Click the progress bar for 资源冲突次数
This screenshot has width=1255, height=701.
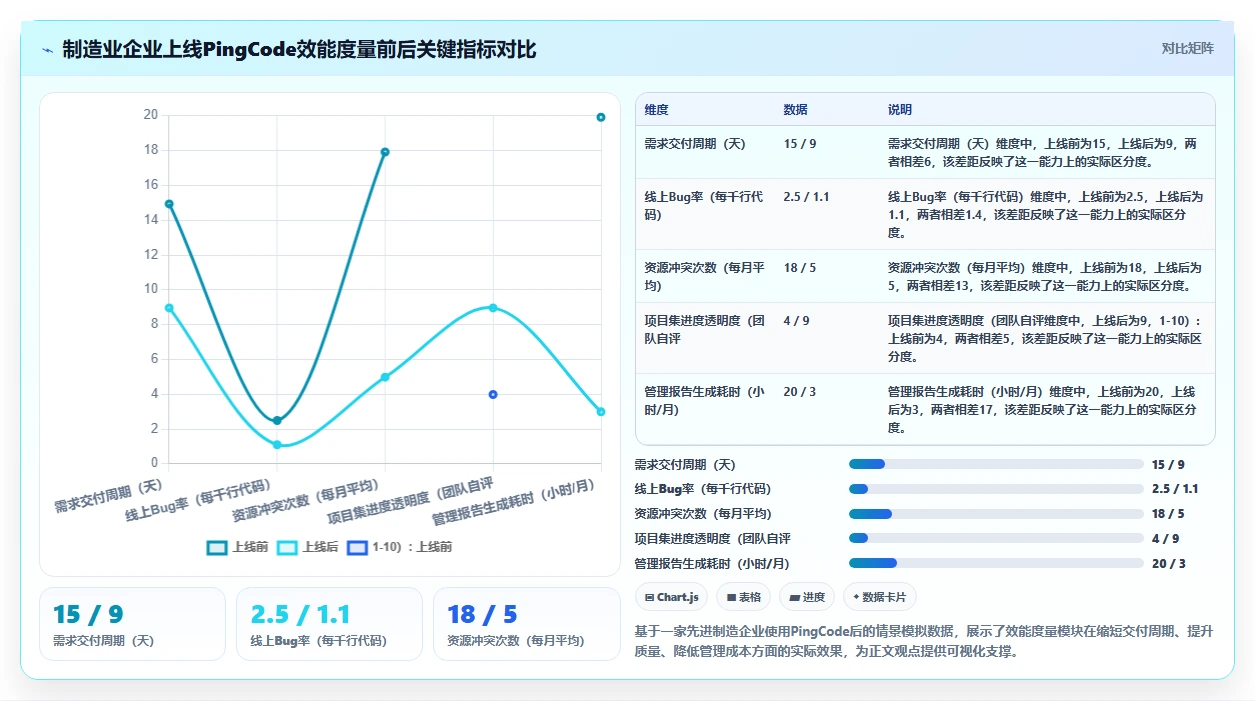click(996, 514)
